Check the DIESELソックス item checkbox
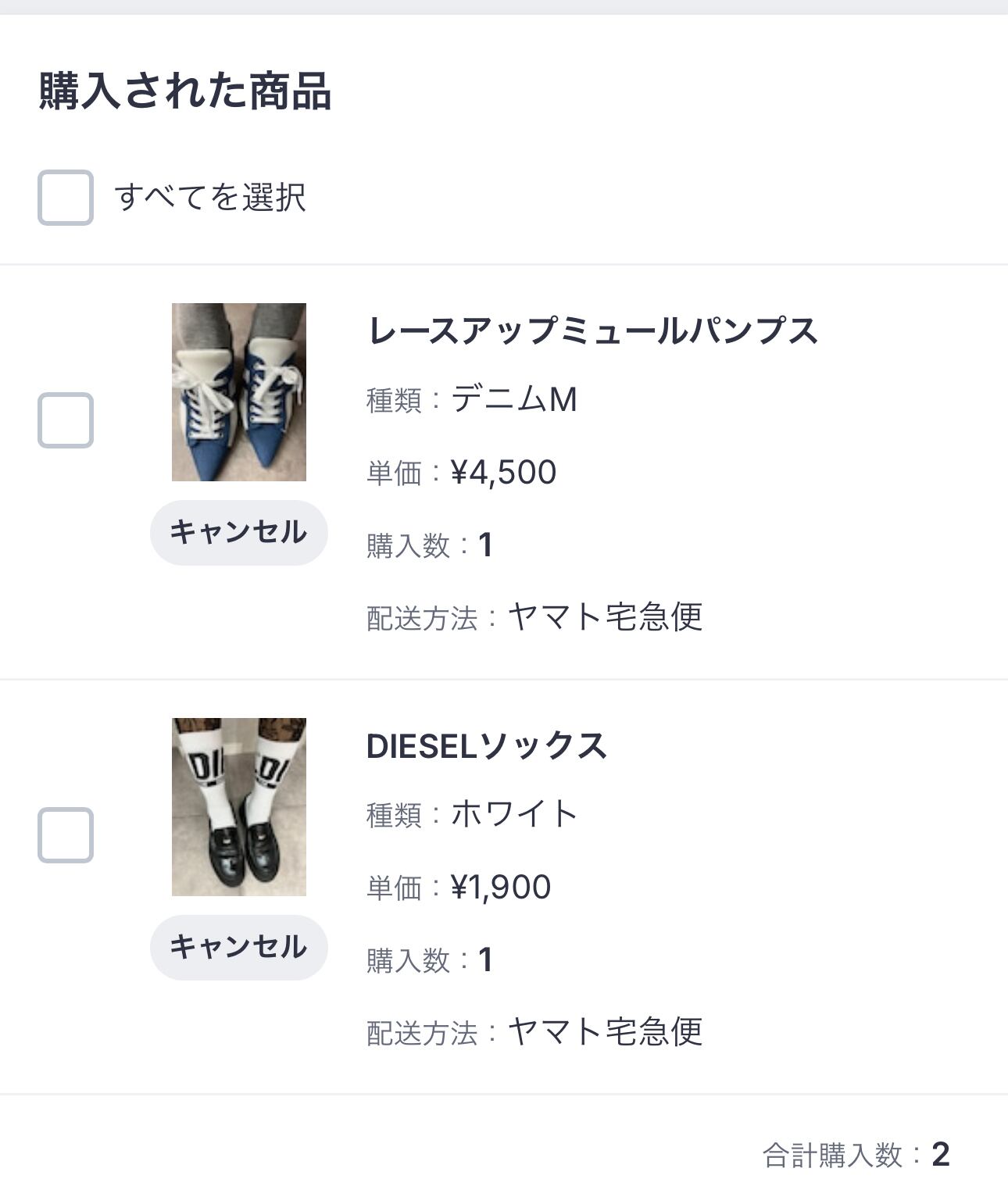Screen dimensions: 1008x1204 pyautogui.click(x=66, y=835)
